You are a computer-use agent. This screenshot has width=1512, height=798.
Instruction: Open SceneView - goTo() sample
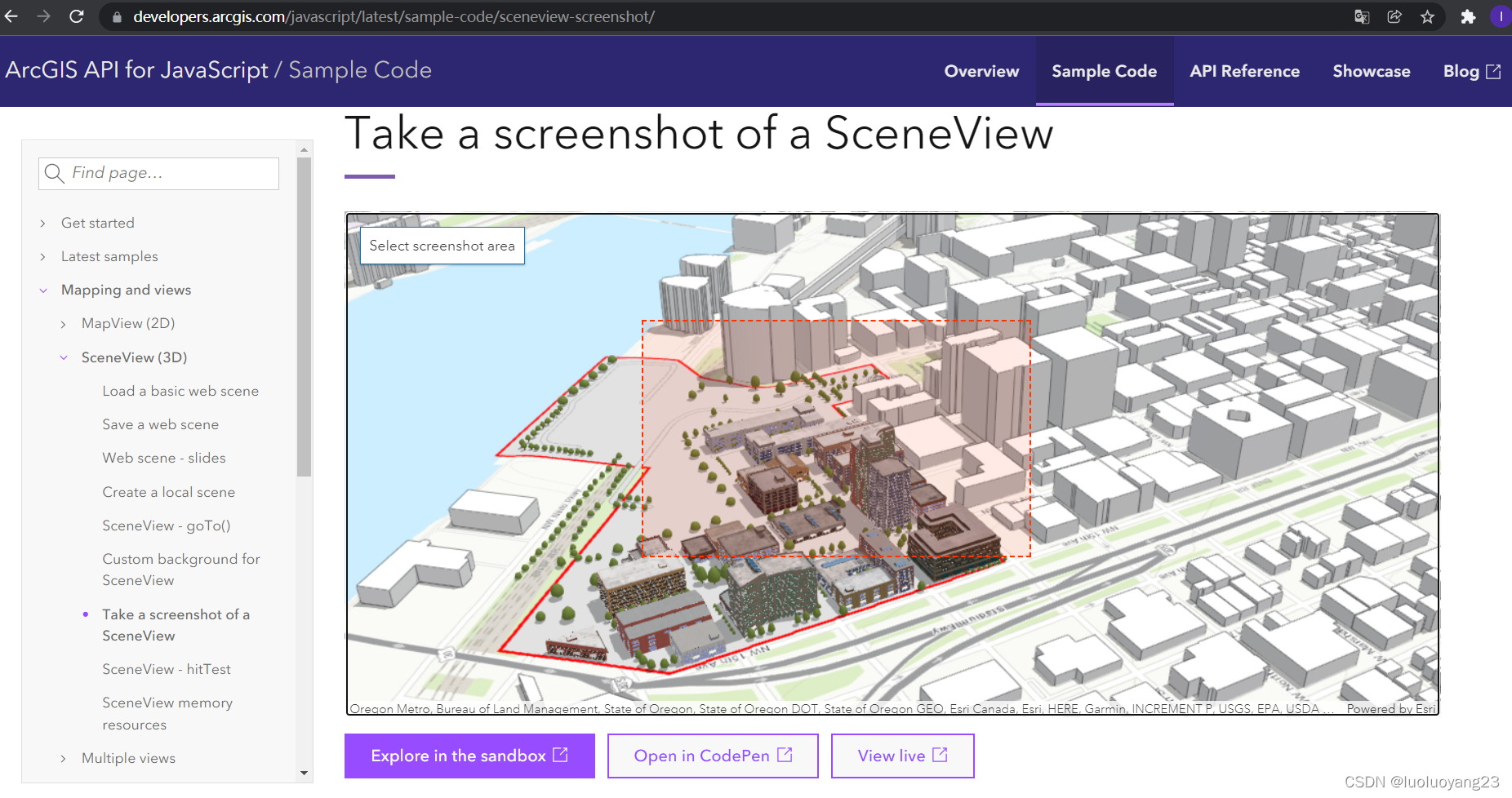[x=167, y=525]
